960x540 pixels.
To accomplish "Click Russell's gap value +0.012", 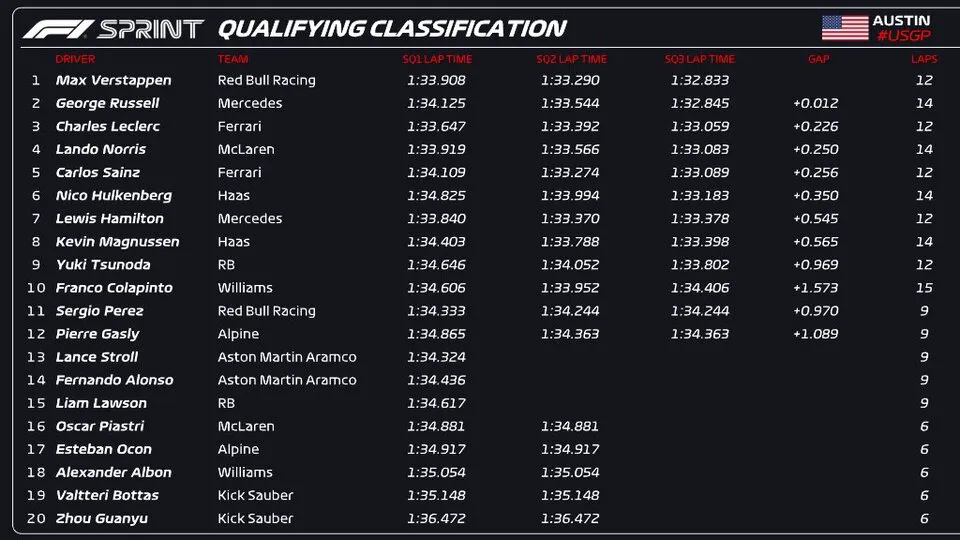I will 815,103.
